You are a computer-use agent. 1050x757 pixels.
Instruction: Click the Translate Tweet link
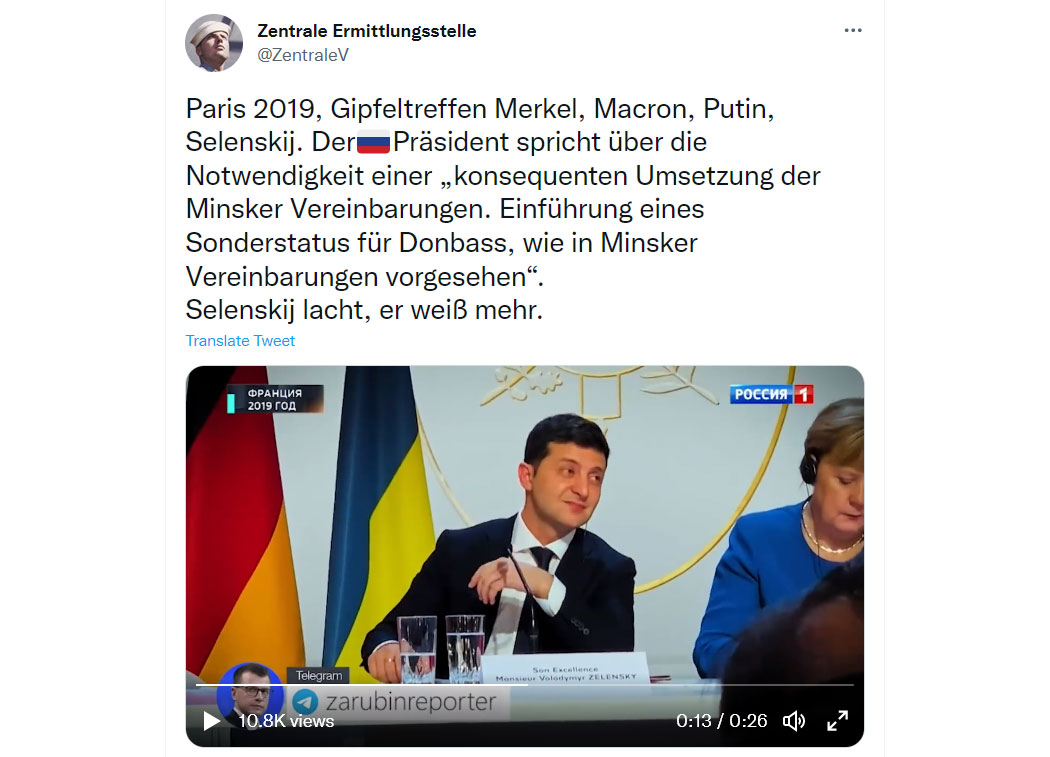tap(240, 341)
